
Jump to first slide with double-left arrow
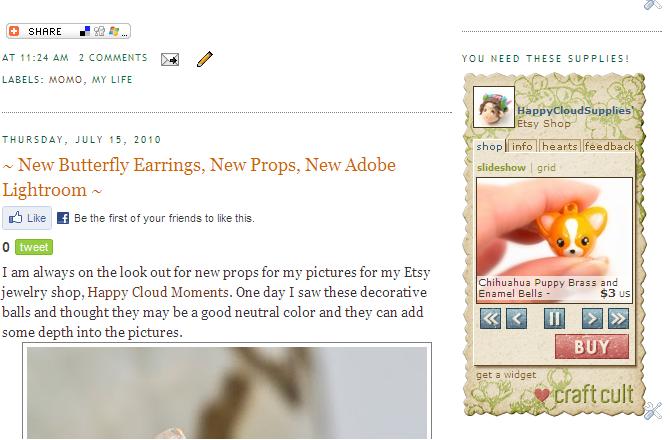(x=490, y=318)
